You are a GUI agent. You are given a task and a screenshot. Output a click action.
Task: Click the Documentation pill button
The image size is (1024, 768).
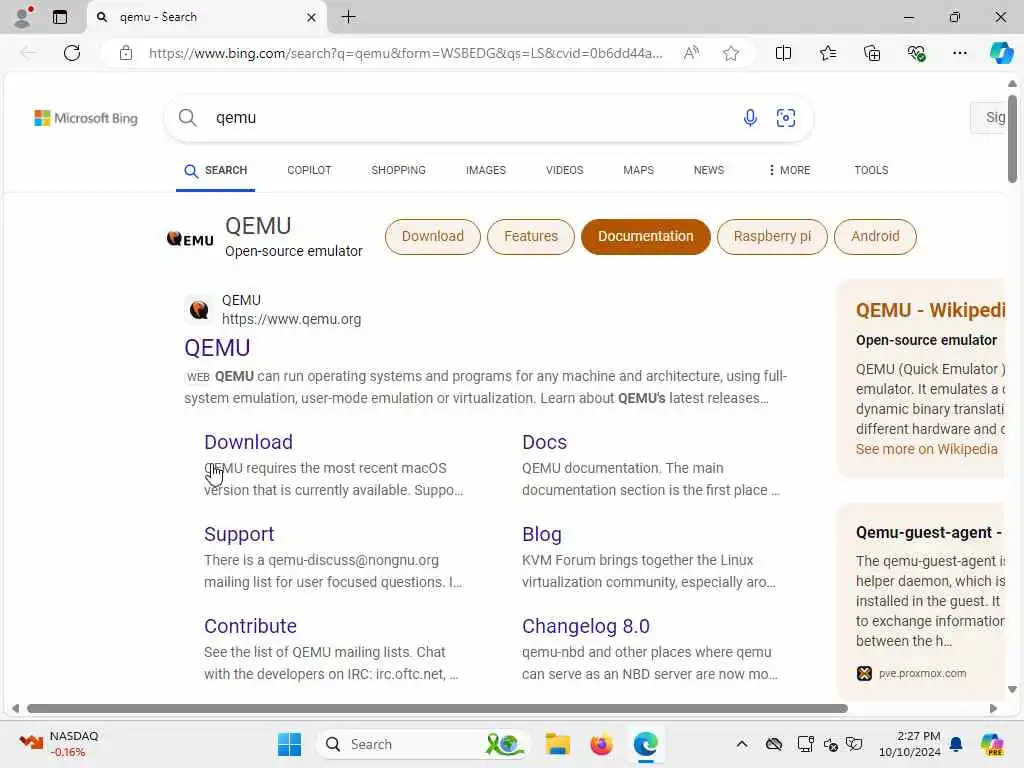click(x=645, y=236)
